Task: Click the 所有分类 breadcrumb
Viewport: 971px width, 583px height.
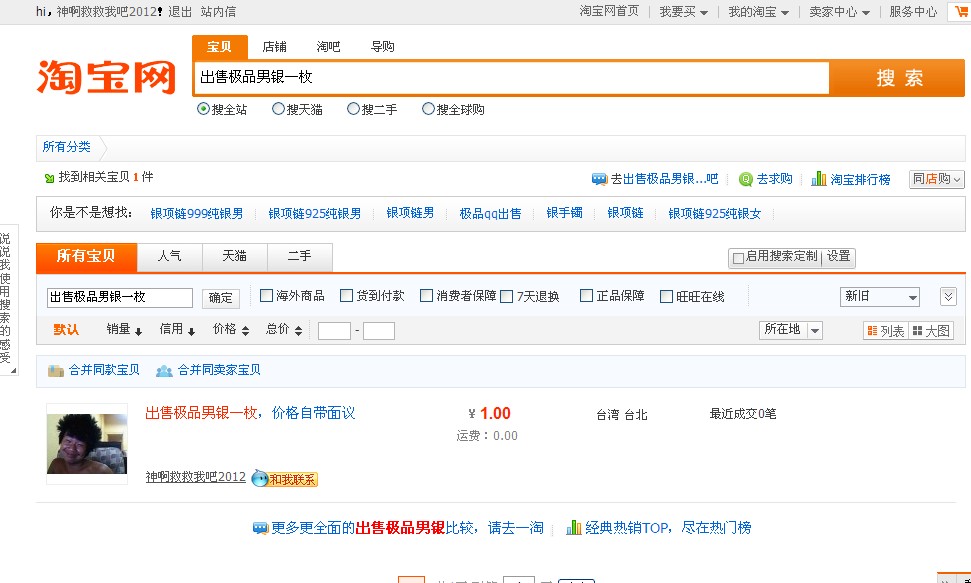Action: 66,147
